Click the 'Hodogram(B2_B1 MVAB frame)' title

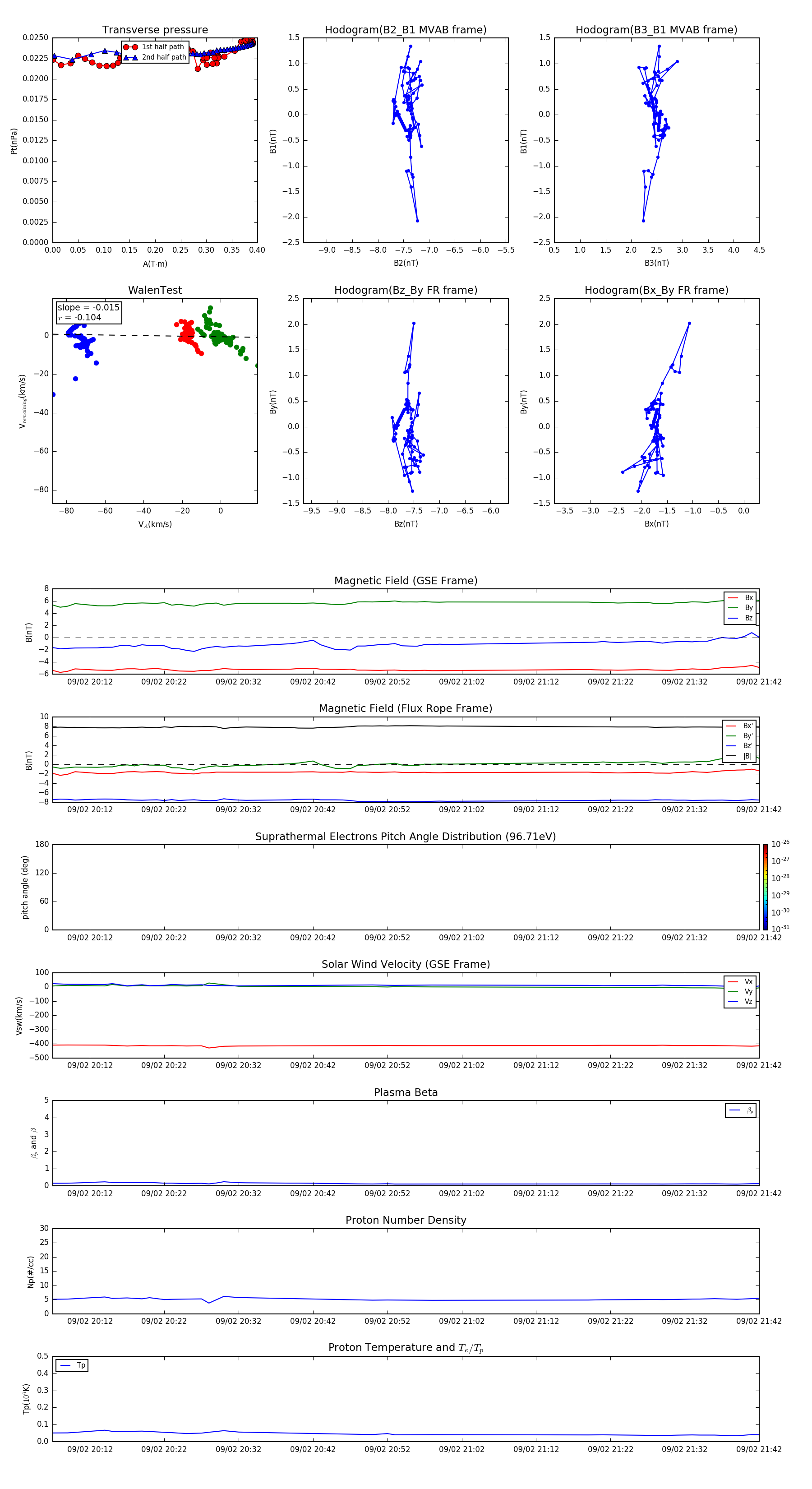pos(406,29)
